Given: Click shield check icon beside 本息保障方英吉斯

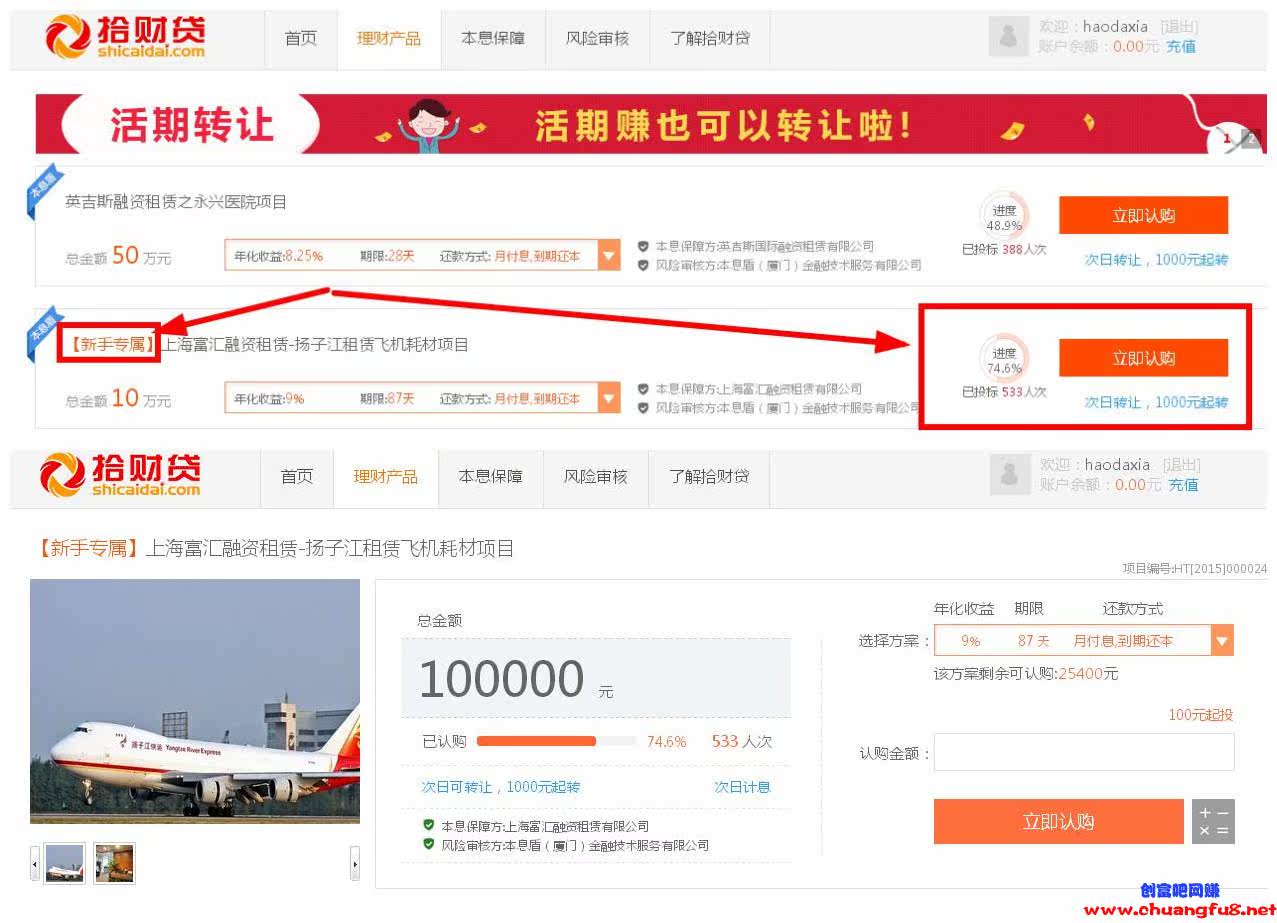Looking at the screenshot, I should point(643,246).
